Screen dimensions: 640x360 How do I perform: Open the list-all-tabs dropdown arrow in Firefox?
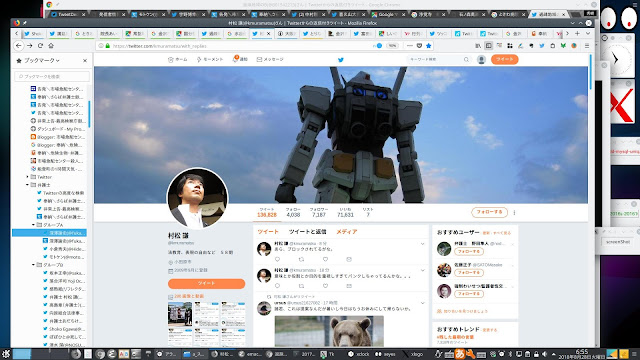[588, 33]
